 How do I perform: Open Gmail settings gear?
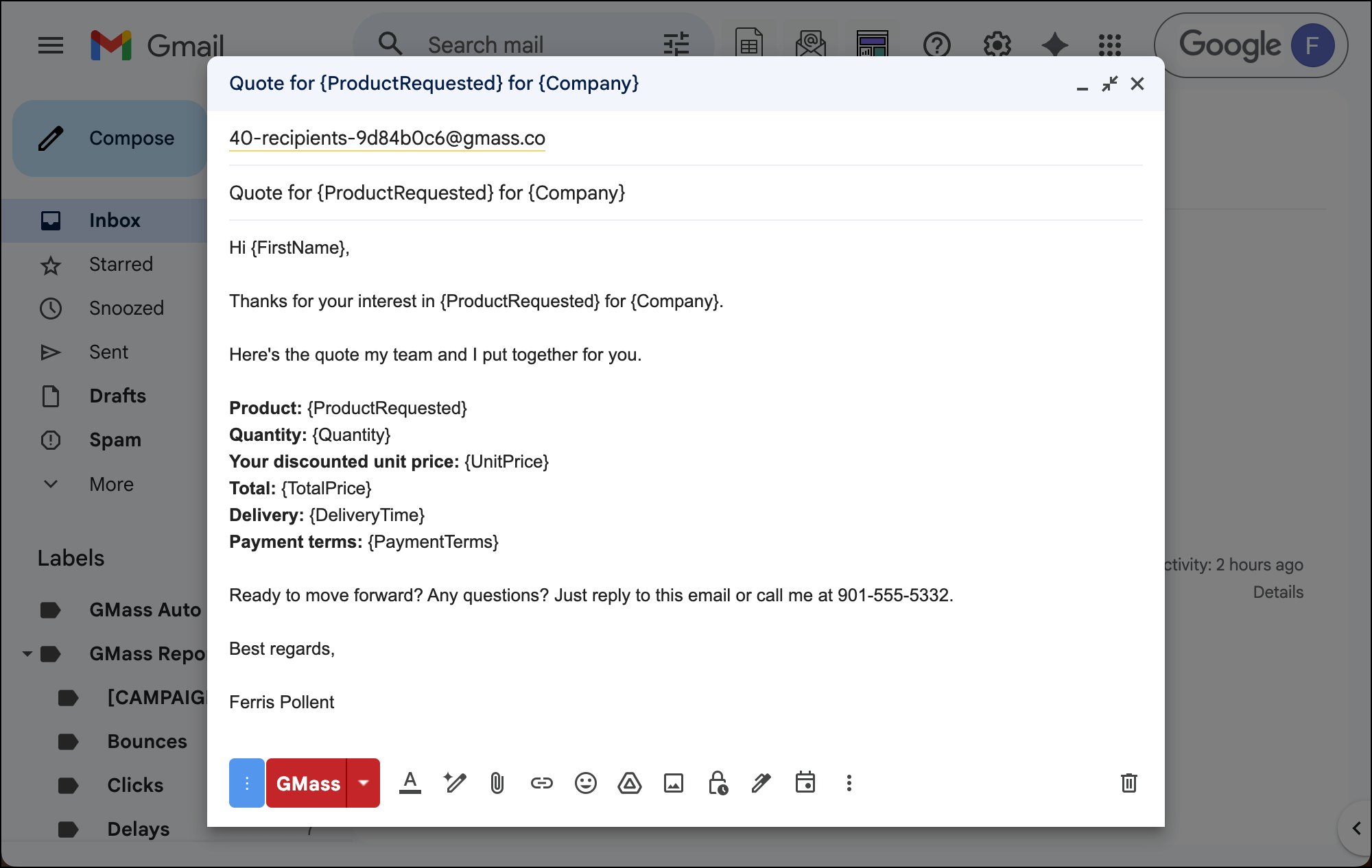pyautogui.click(x=996, y=45)
